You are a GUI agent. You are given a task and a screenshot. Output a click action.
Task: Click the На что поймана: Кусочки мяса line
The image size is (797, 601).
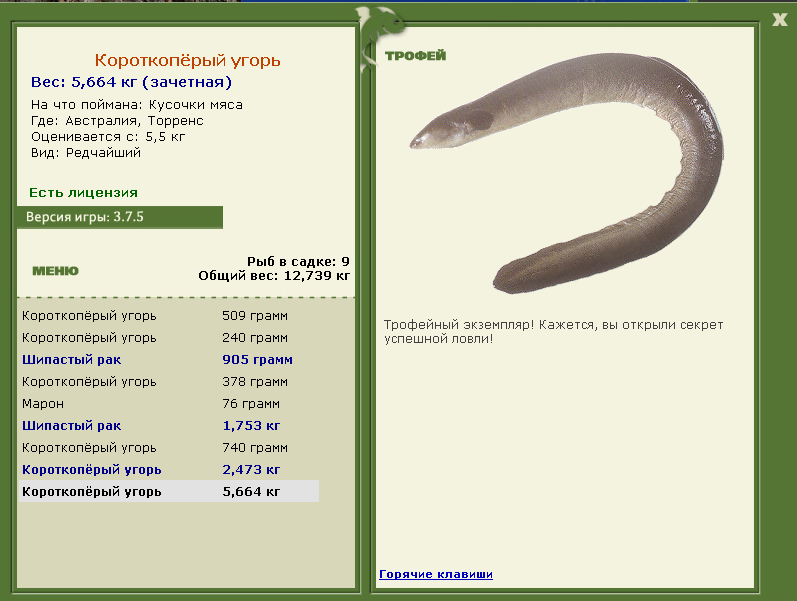pyautogui.click(x=137, y=105)
